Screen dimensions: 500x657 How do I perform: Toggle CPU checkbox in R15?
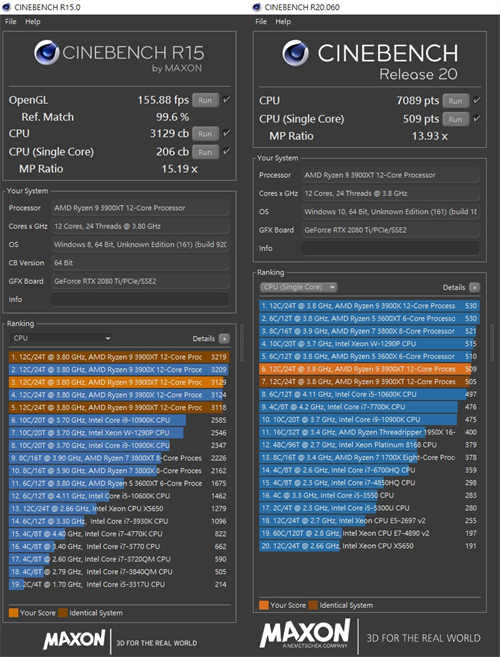226,133
